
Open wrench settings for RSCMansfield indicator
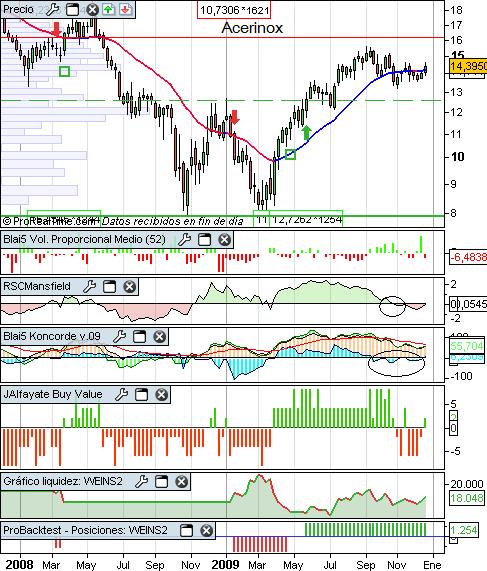(89, 287)
